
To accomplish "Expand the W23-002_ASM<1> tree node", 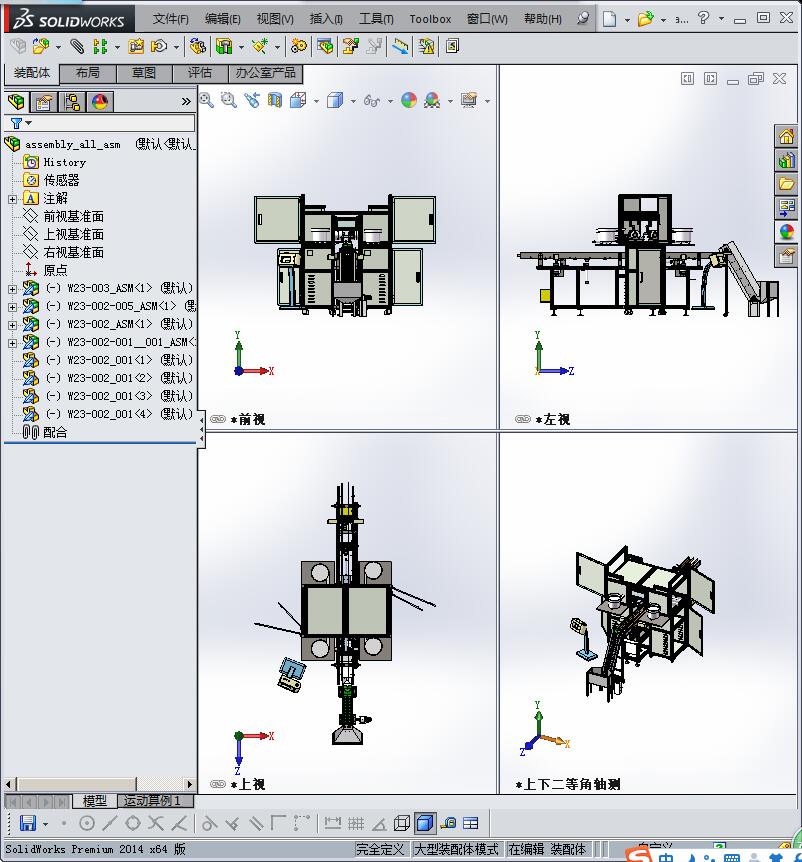I will [12, 325].
